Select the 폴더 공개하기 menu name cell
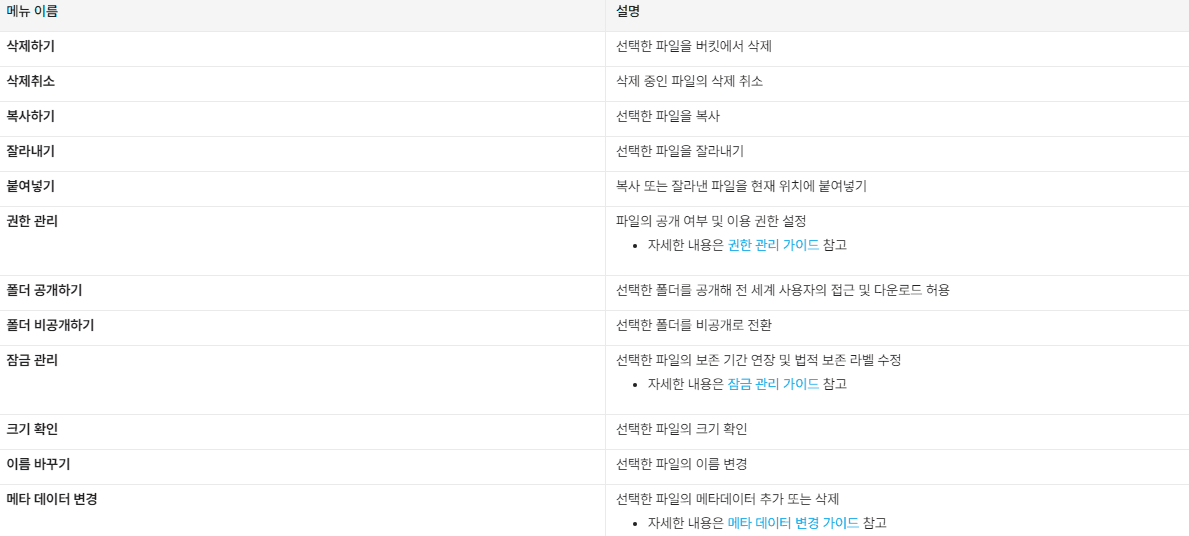The height and width of the screenshot is (536, 1189). tap(303, 293)
